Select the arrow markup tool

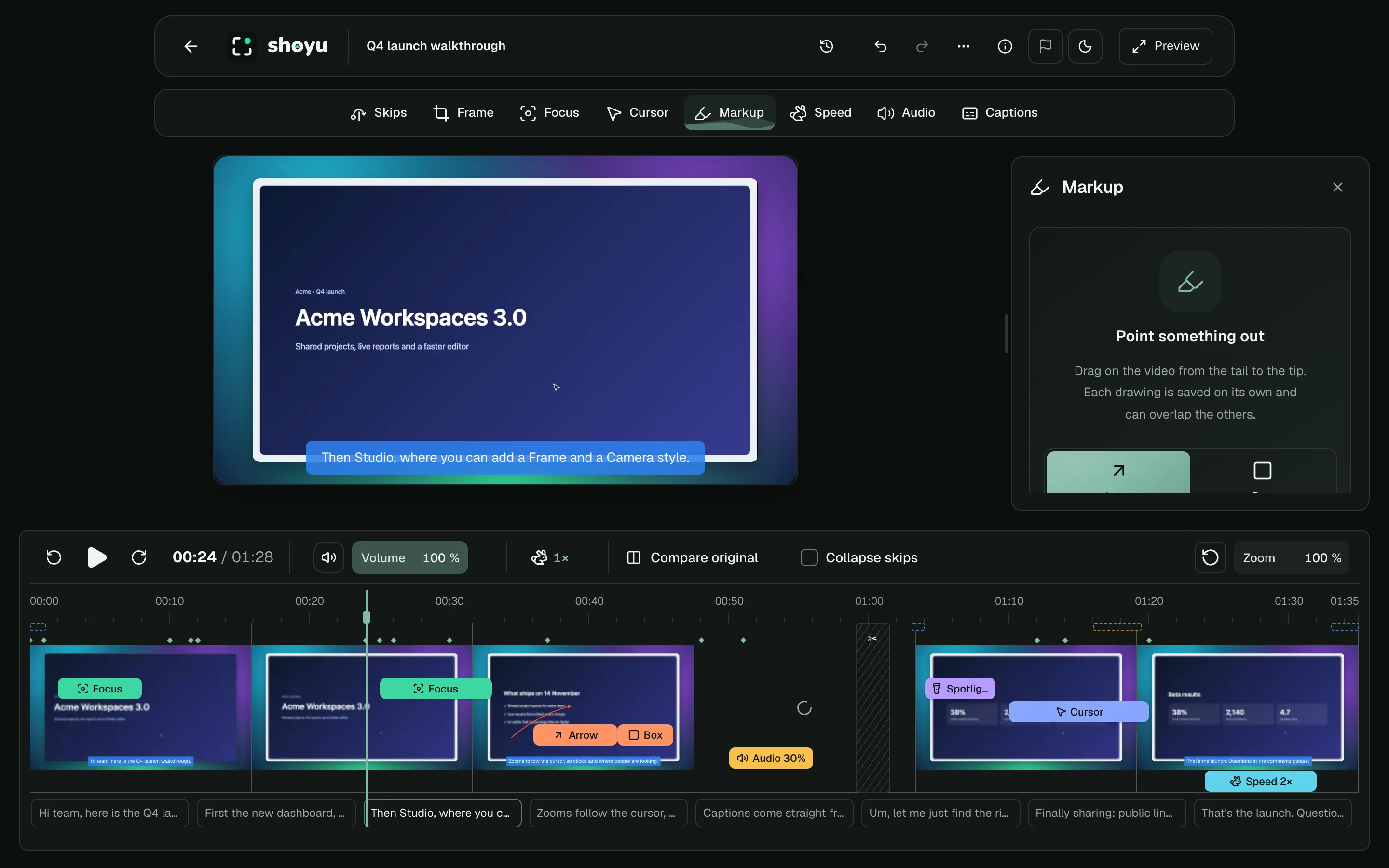[1118, 471]
